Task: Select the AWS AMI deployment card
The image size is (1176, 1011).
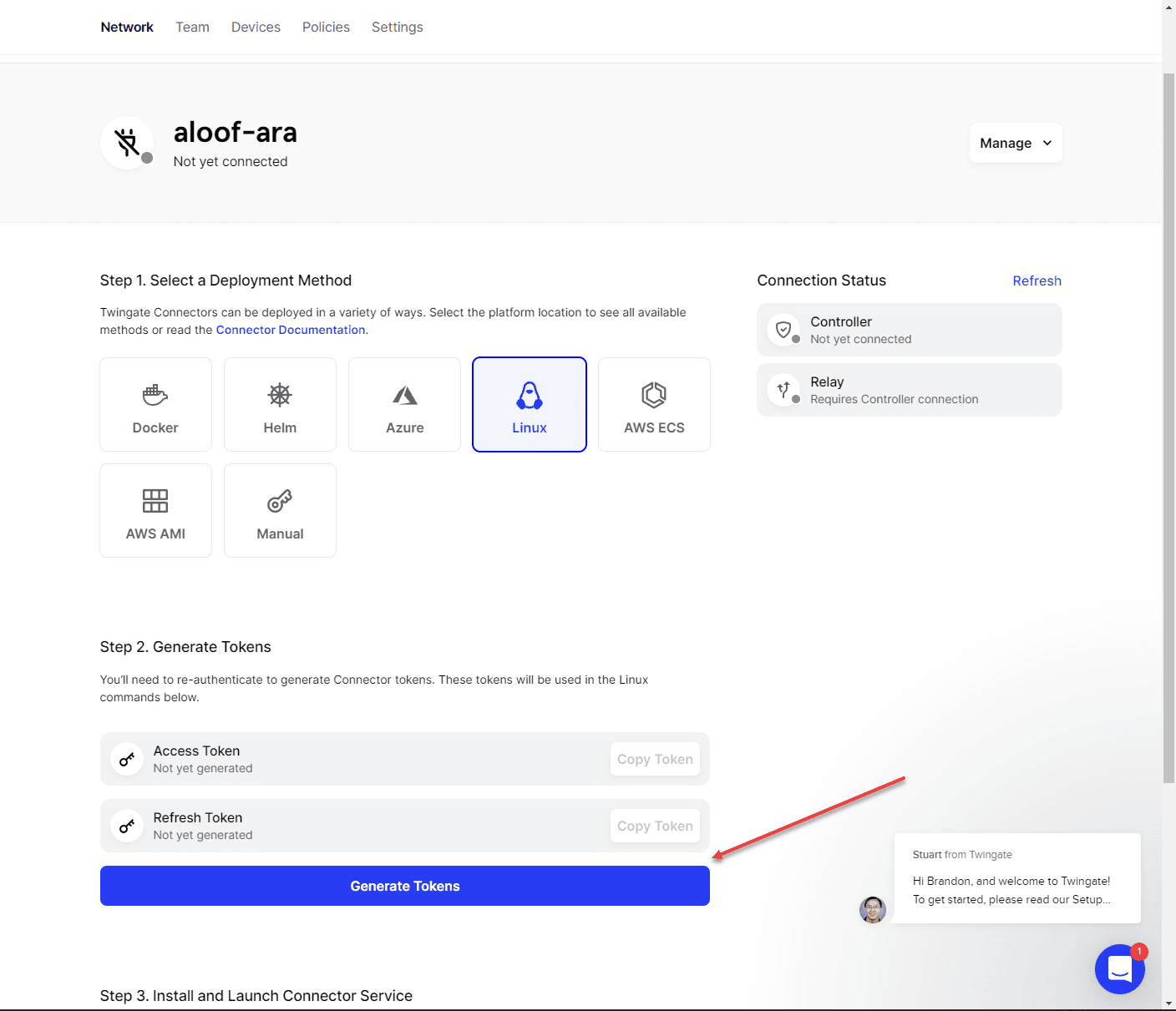Action: tap(155, 511)
